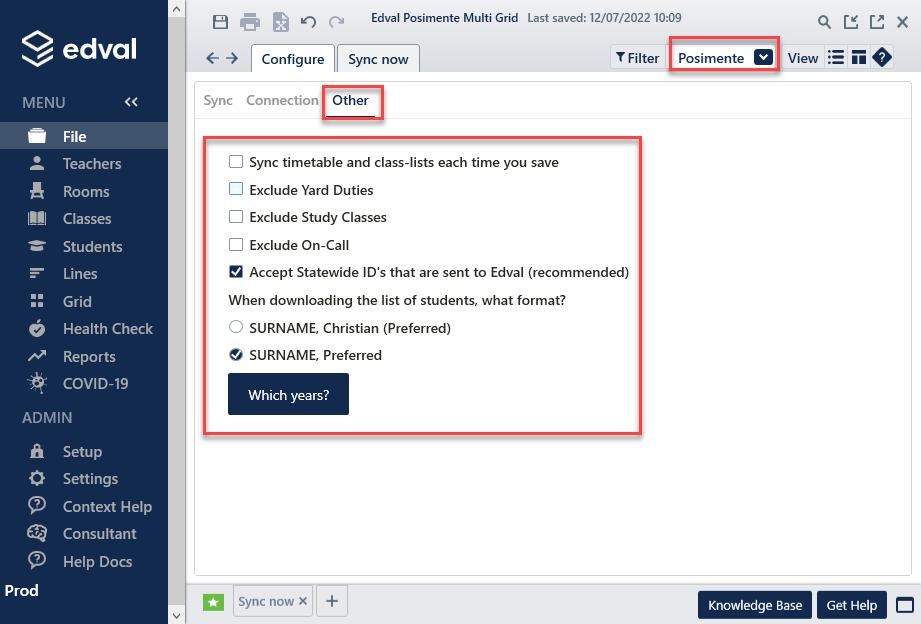Switch to the Sync now tab

pyautogui.click(x=378, y=59)
